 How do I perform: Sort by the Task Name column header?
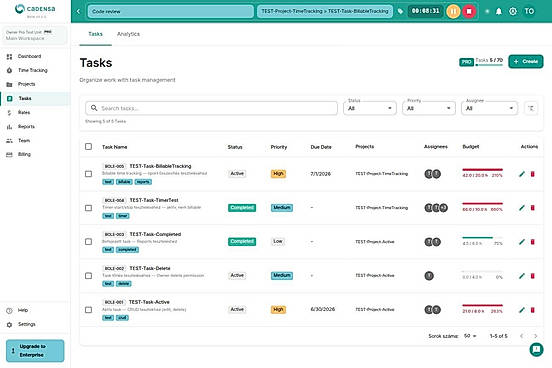click(114, 147)
